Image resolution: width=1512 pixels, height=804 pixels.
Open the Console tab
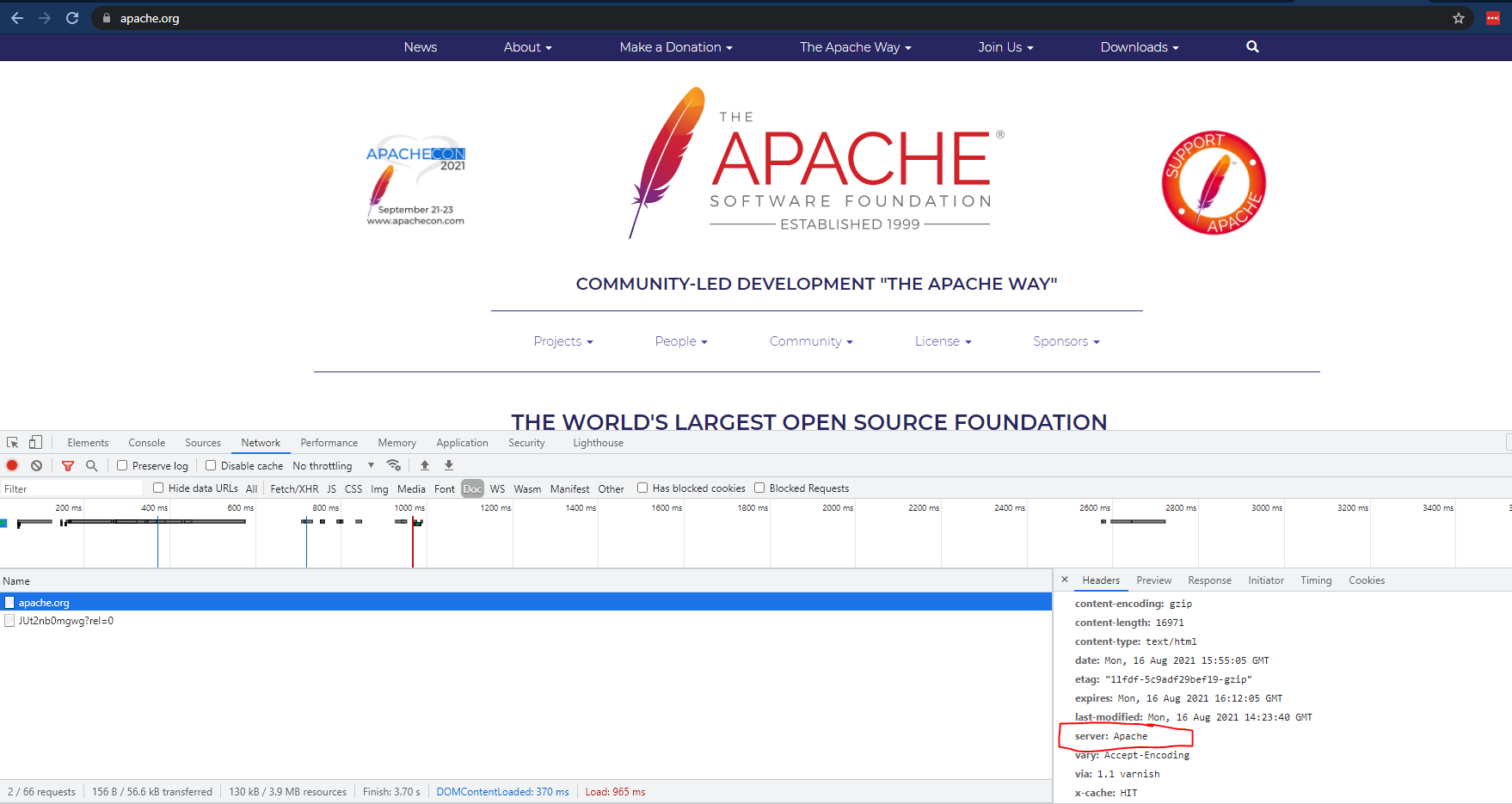coord(147,443)
